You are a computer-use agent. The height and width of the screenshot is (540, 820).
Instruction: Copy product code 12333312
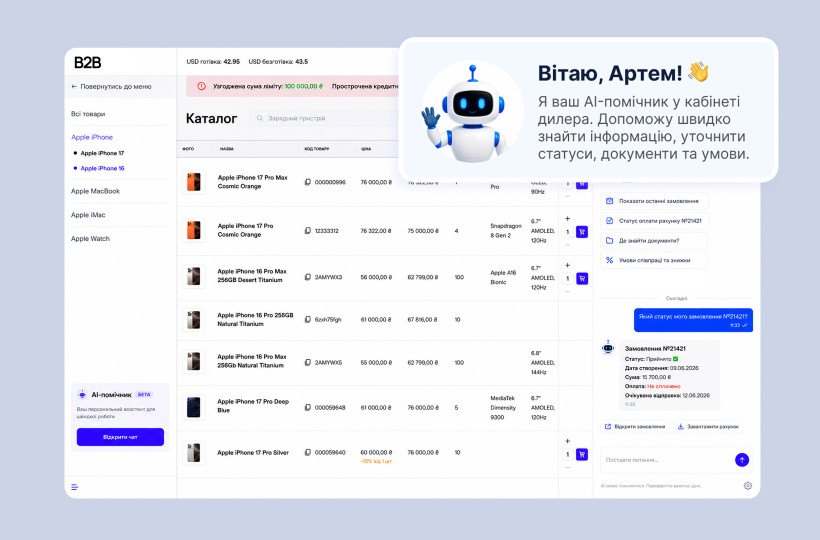308,231
